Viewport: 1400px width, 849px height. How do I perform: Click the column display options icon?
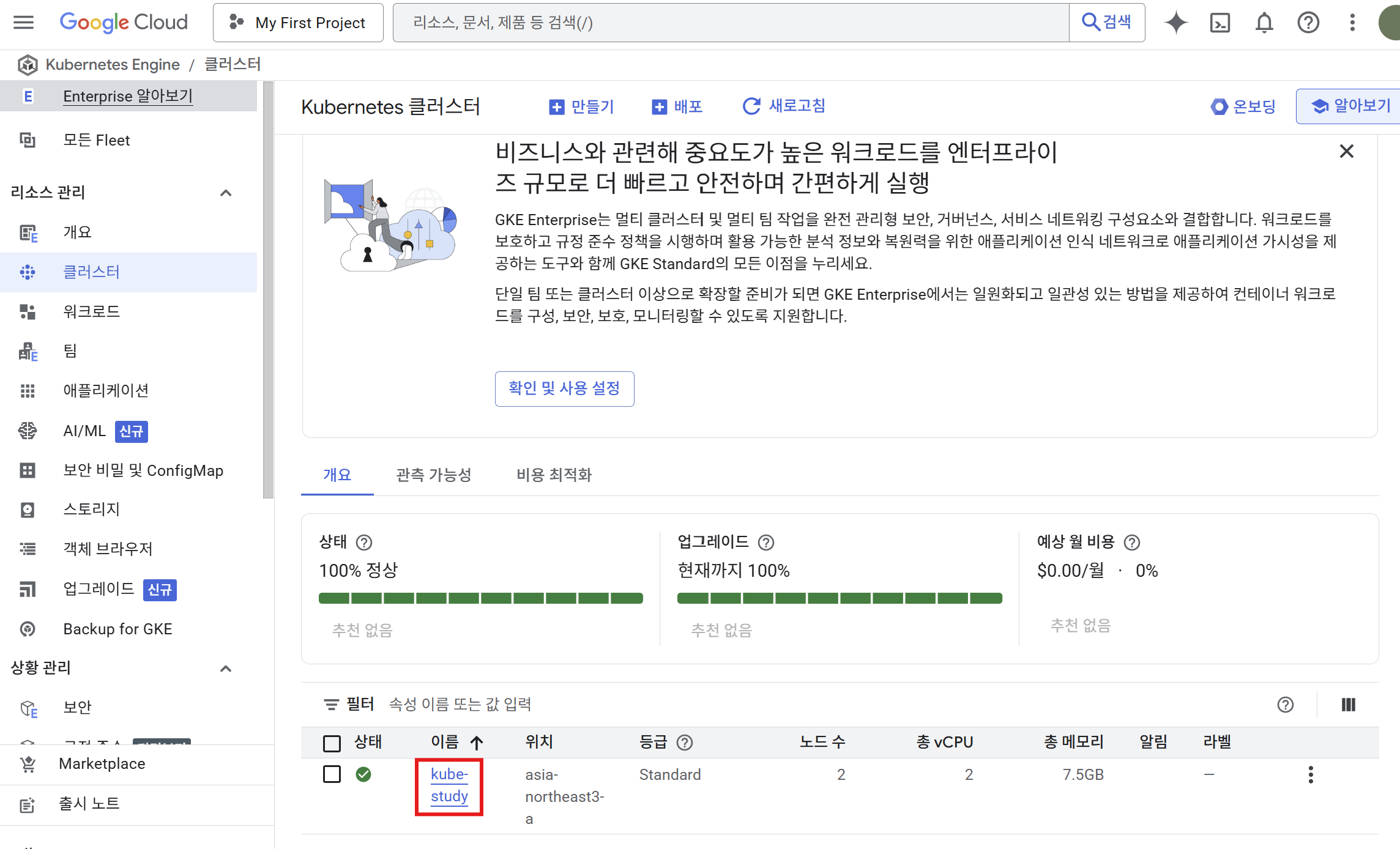1349,705
